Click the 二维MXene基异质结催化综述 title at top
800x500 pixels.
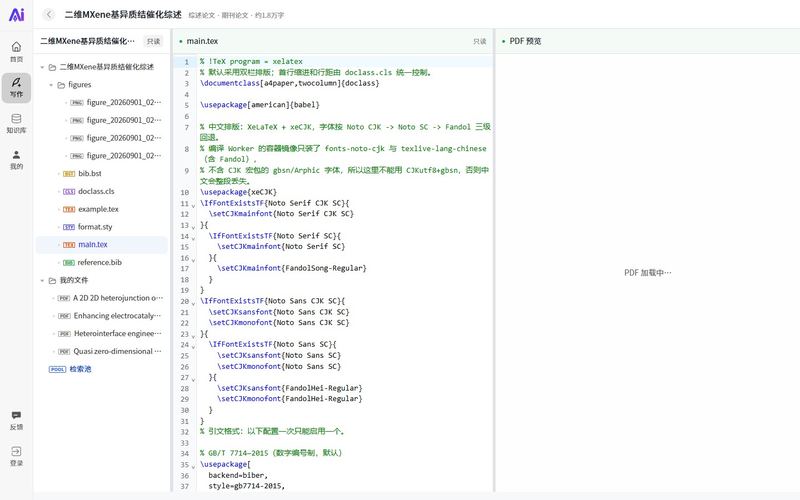tap(123, 15)
